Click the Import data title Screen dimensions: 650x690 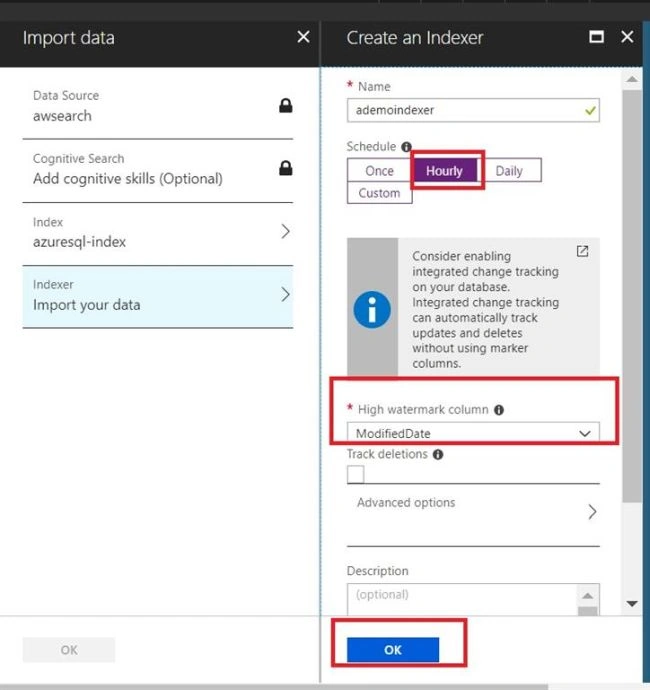click(69, 38)
